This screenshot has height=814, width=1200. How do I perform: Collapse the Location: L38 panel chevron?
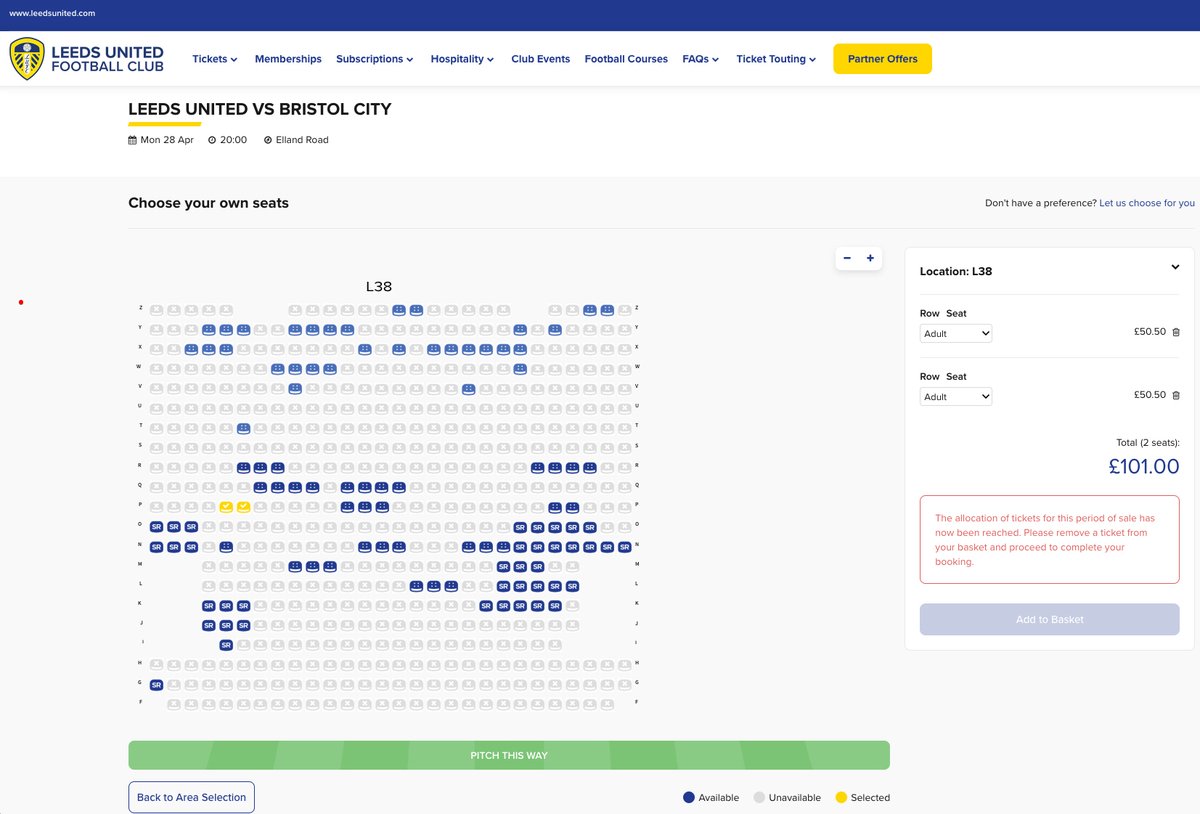tap(1175, 267)
